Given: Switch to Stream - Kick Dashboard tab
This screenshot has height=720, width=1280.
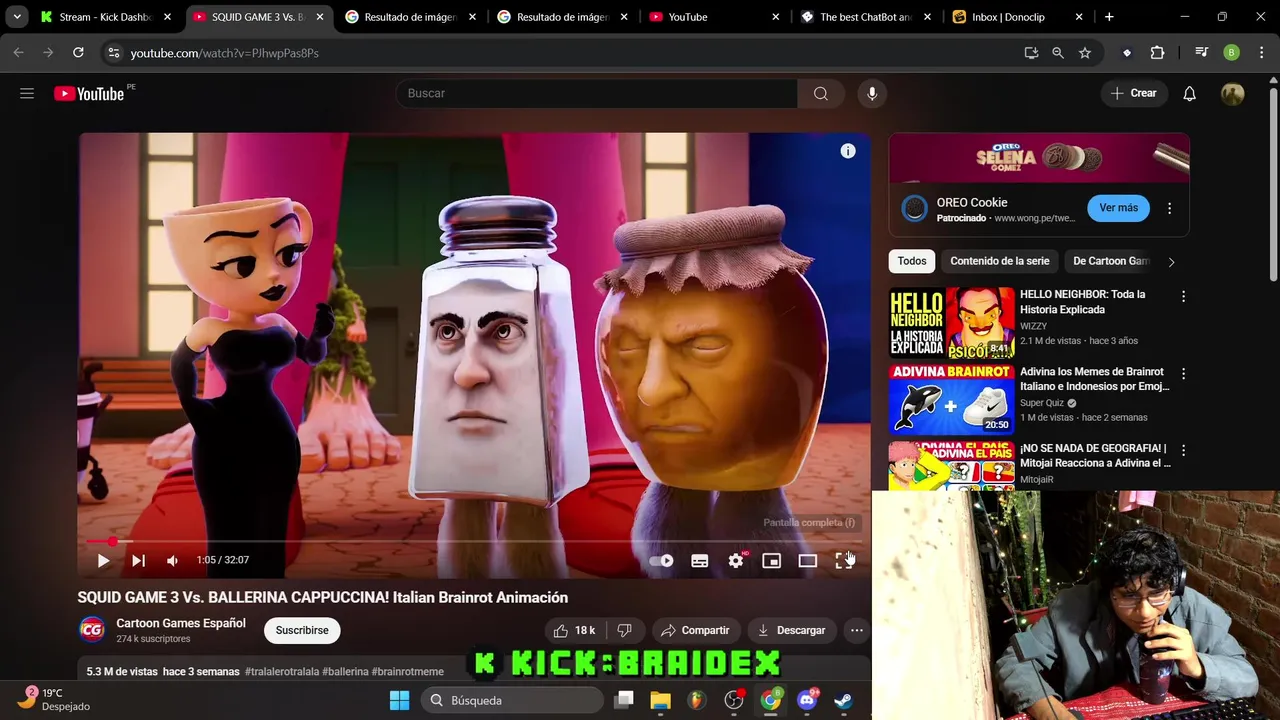Looking at the screenshot, I should tap(106, 17).
